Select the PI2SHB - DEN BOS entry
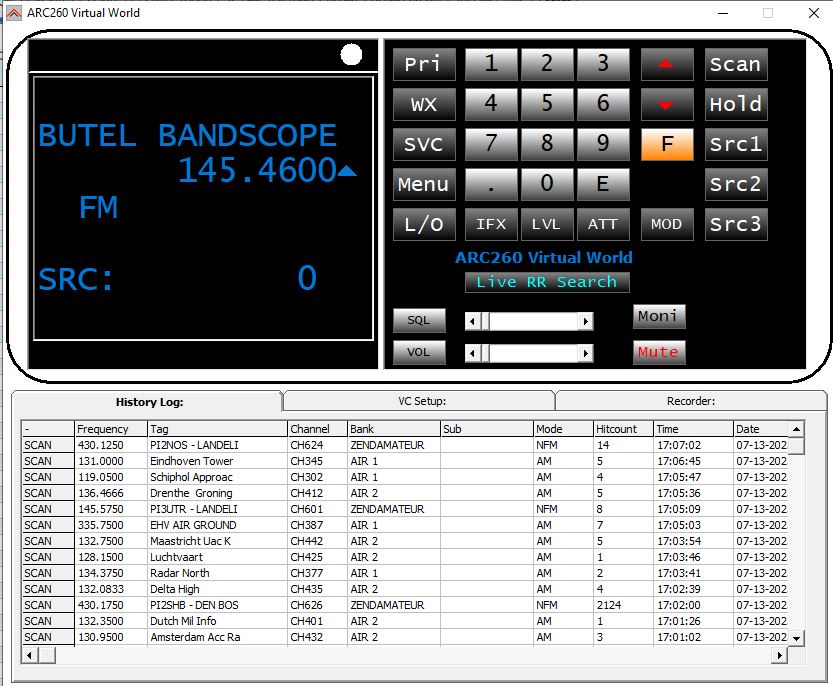833x686 pixels. (405, 605)
